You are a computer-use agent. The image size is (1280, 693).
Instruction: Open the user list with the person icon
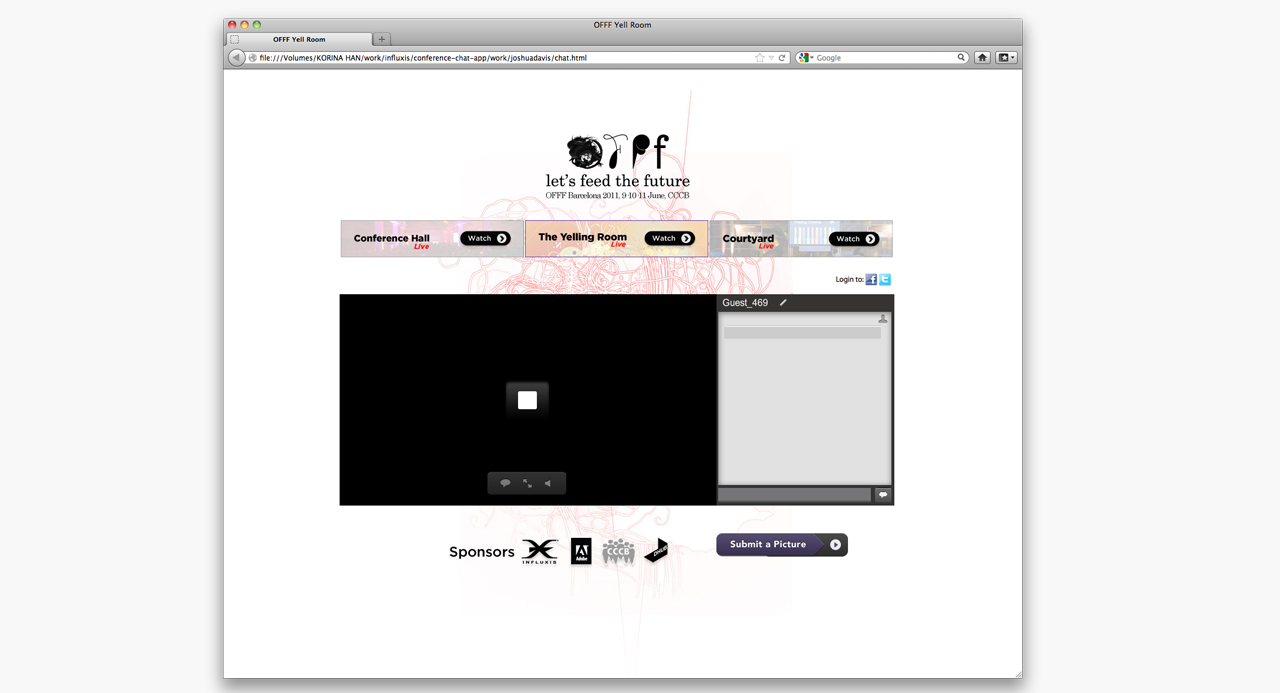pos(883,319)
